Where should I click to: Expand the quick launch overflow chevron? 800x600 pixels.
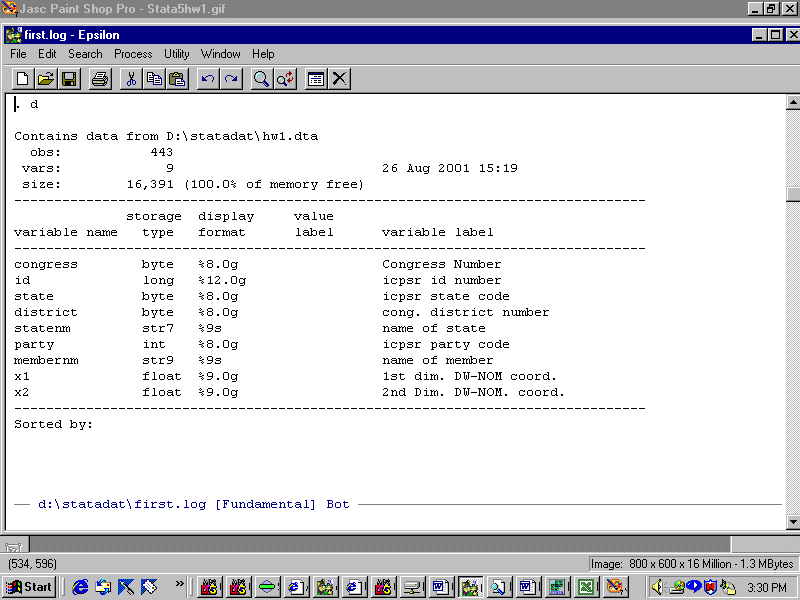pyautogui.click(x=180, y=583)
